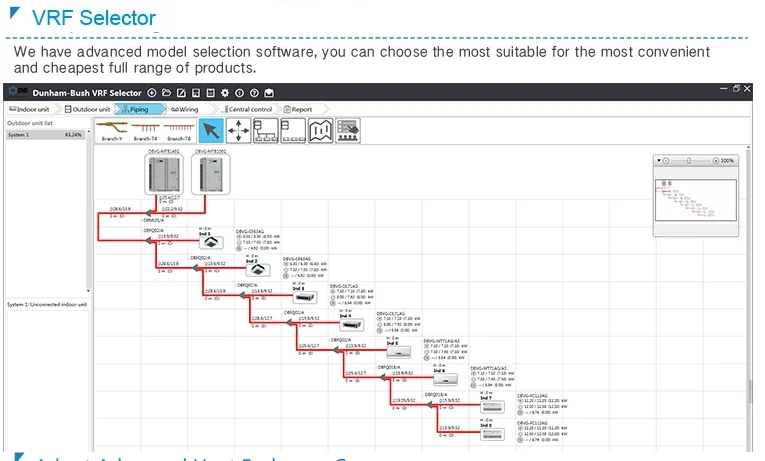Viewport: 765px width, 461px height.
Task: Switch to the Indoor unit tab
Action: [31, 109]
